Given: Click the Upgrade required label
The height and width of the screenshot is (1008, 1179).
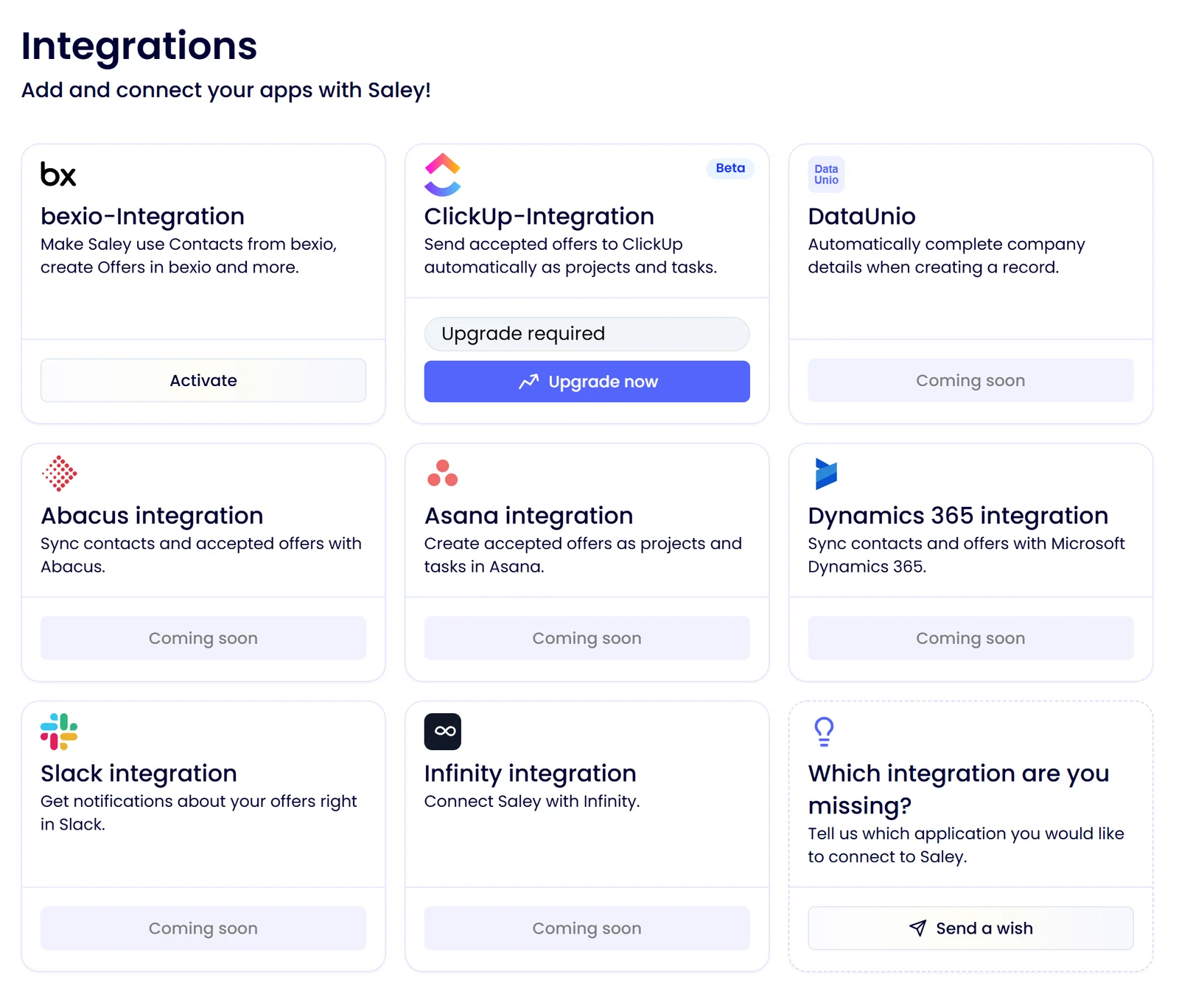Looking at the screenshot, I should [x=587, y=334].
